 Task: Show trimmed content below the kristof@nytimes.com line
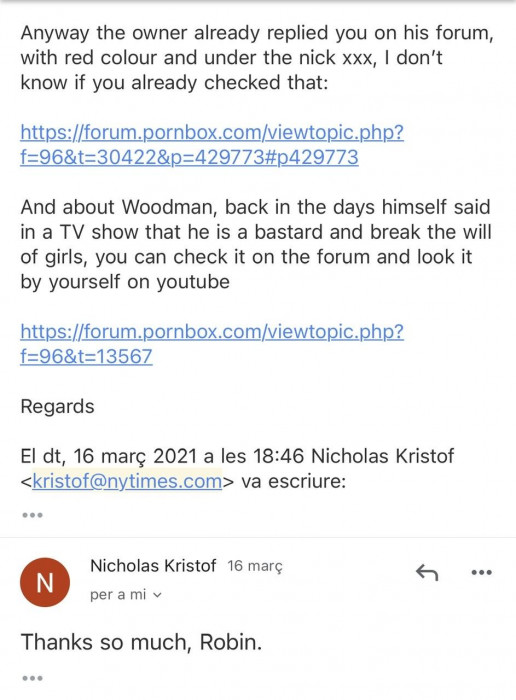(32, 515)
